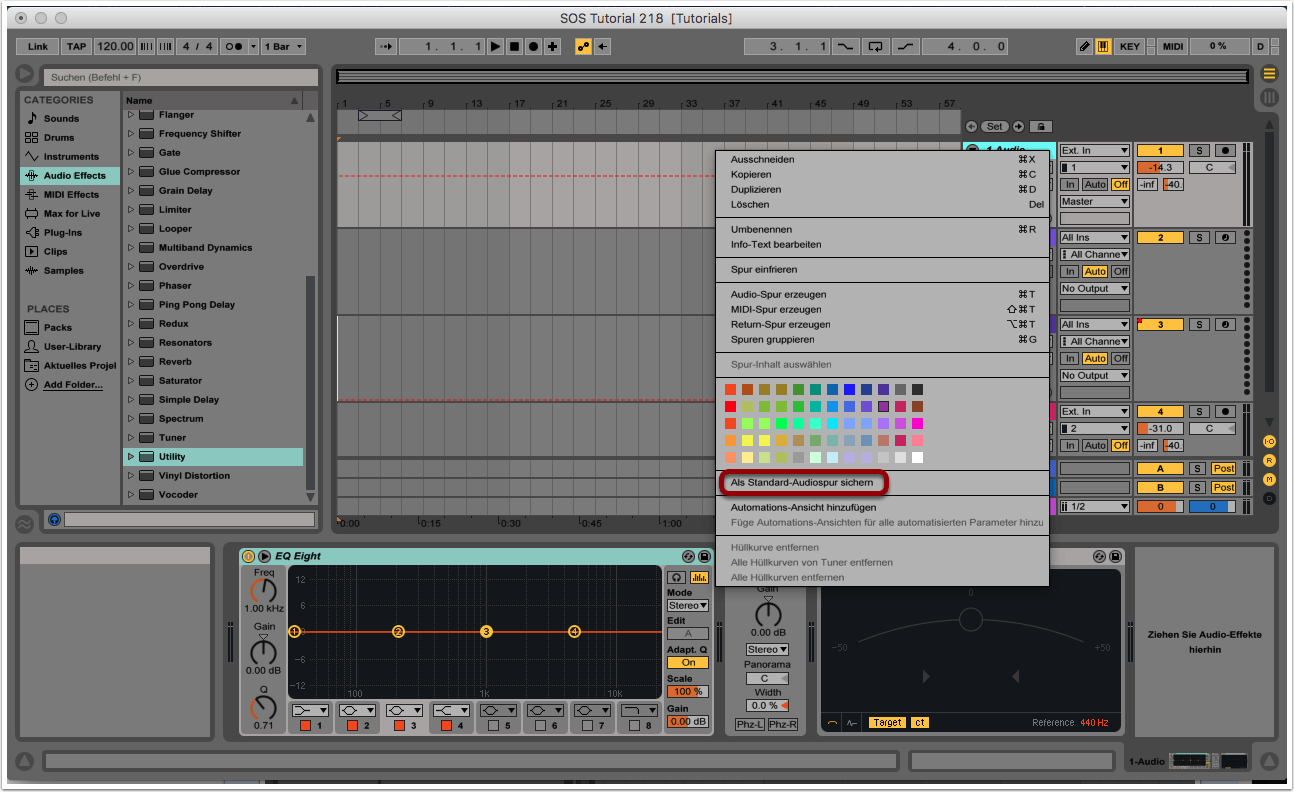Toggle the EQ Eight device activator
1294x792 pixels.
(248, 556)
